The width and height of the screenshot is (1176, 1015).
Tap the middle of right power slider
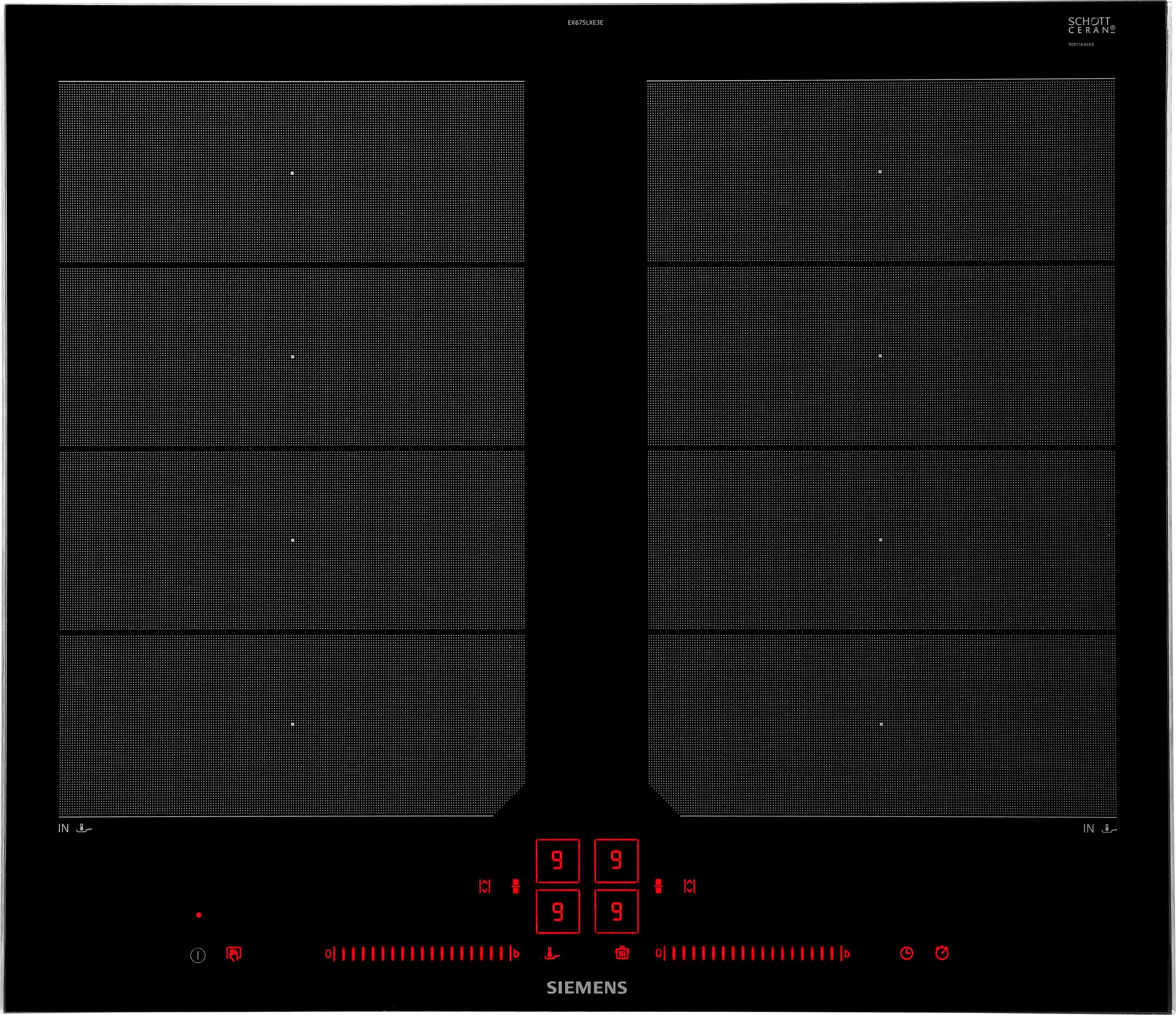753,953
